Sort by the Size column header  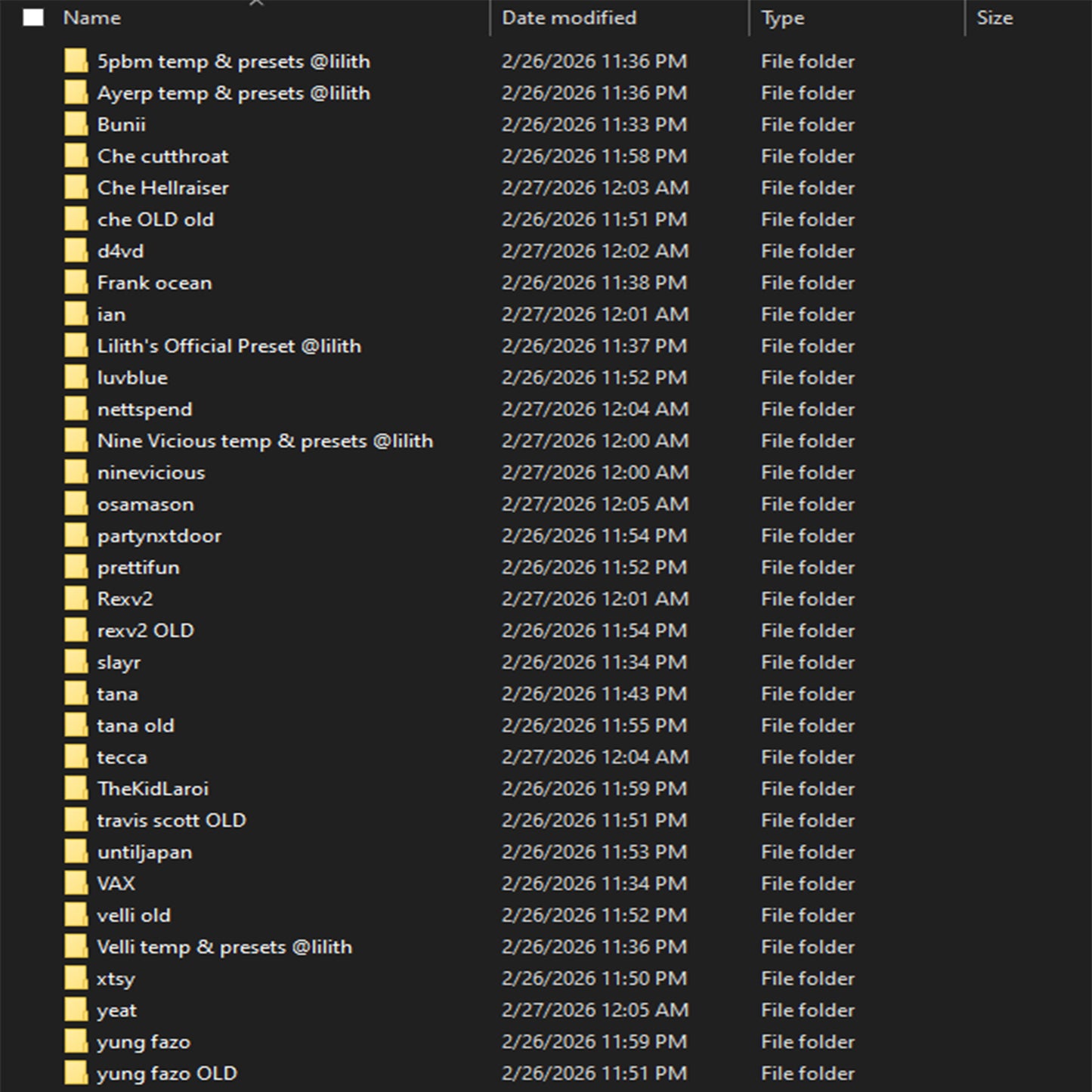tap(995, 17)
